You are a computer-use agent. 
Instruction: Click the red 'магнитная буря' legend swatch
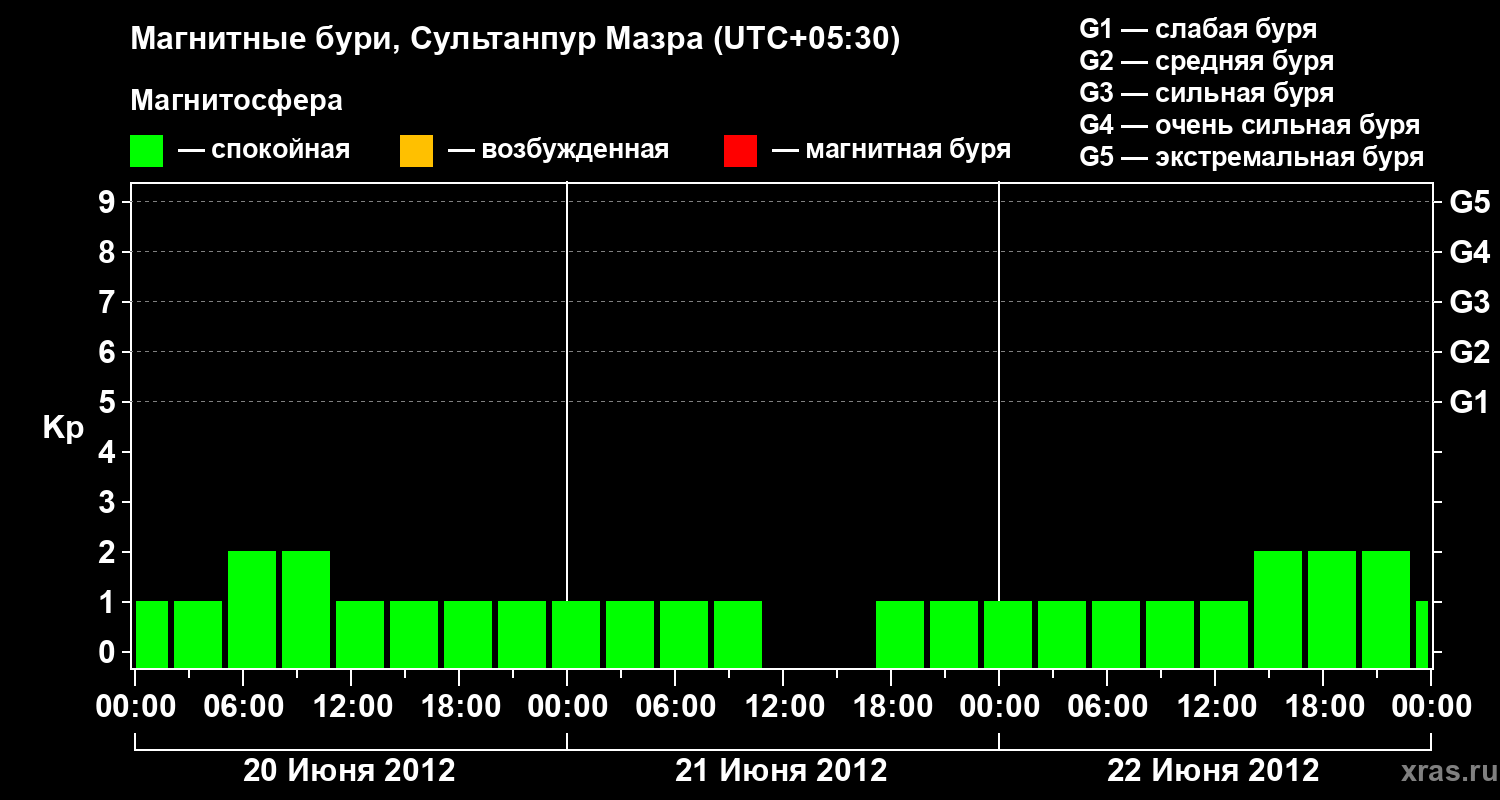click(x=740, y=151)
